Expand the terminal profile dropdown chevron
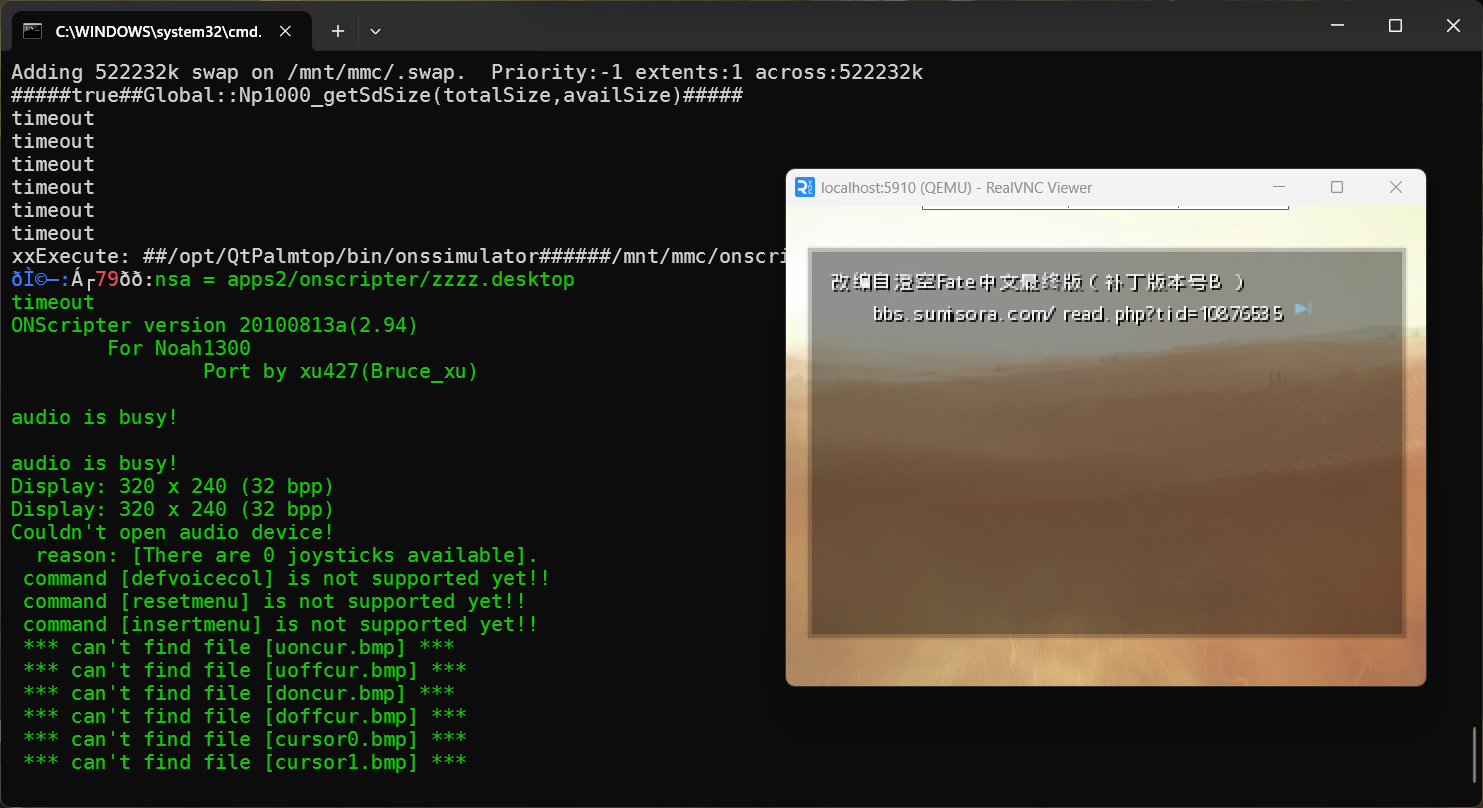This screenshot has height=808, width=1483. click(375, 31)
